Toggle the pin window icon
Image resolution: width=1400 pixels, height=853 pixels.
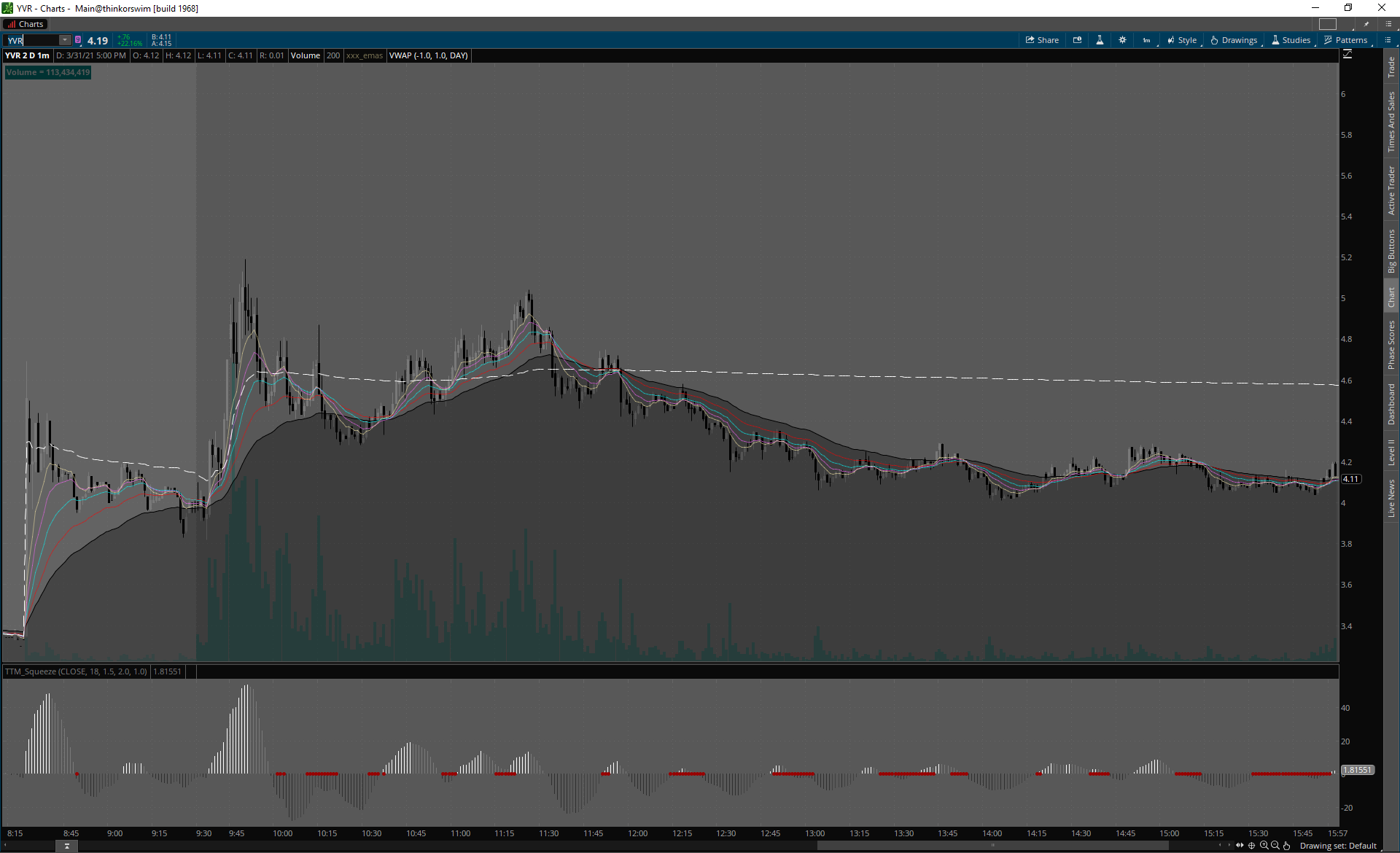(1366, 24)
